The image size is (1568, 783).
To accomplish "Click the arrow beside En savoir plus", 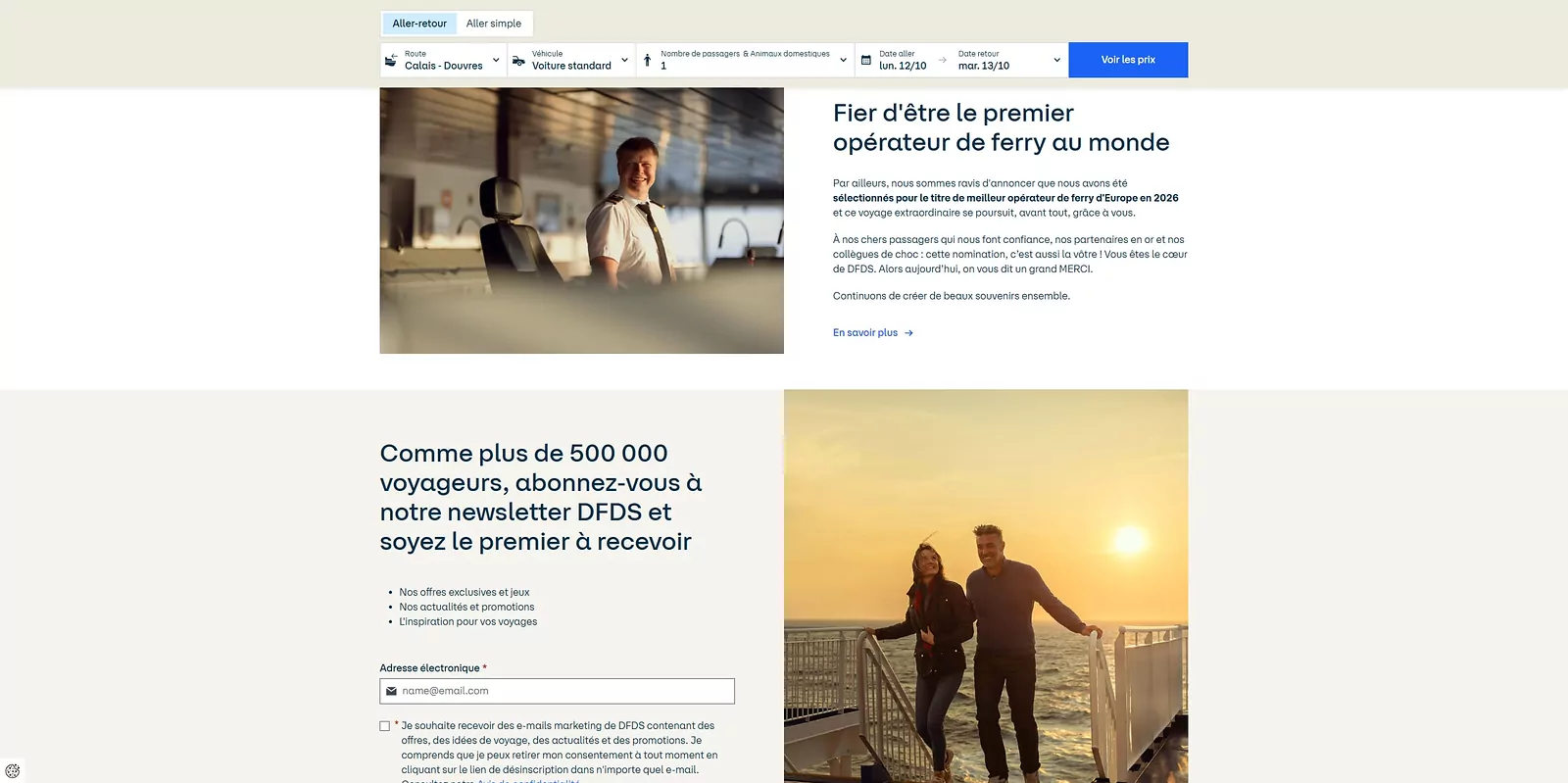I will 908,333.
